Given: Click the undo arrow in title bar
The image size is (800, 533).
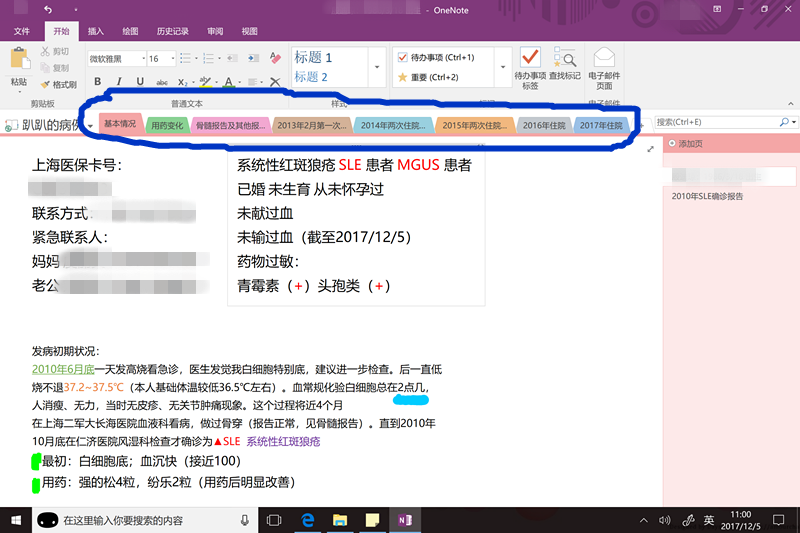Looking at the screenshot, I should pos(48,9).
